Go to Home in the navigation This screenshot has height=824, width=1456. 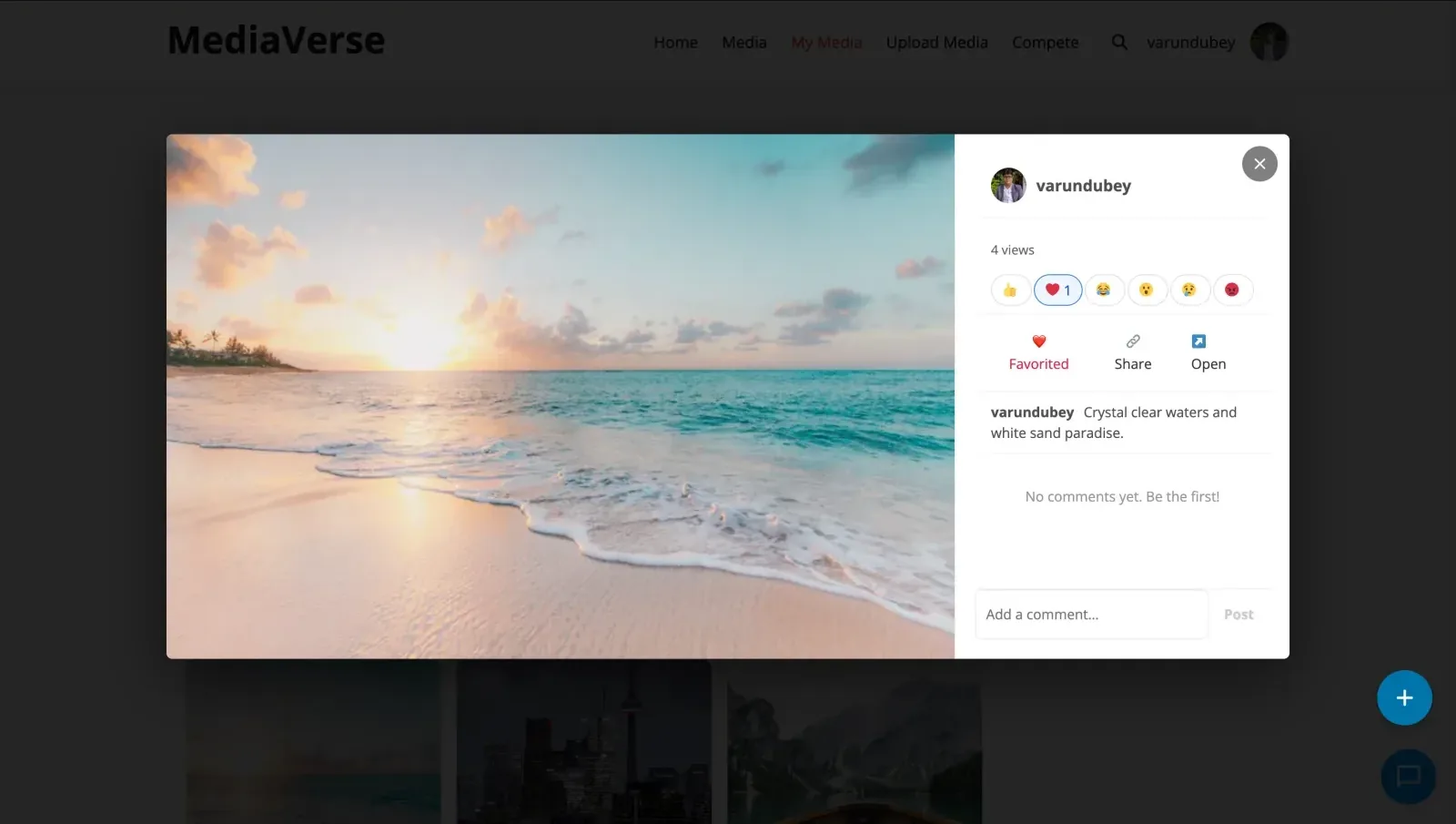pyautogui.click(x=675, y=43)
